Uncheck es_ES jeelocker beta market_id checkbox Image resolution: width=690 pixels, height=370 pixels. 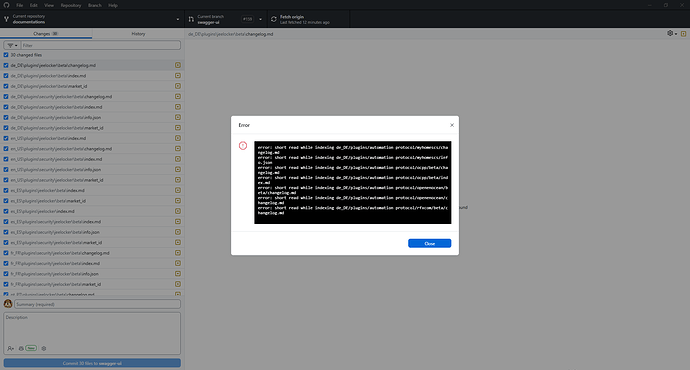tap(6, 201)
